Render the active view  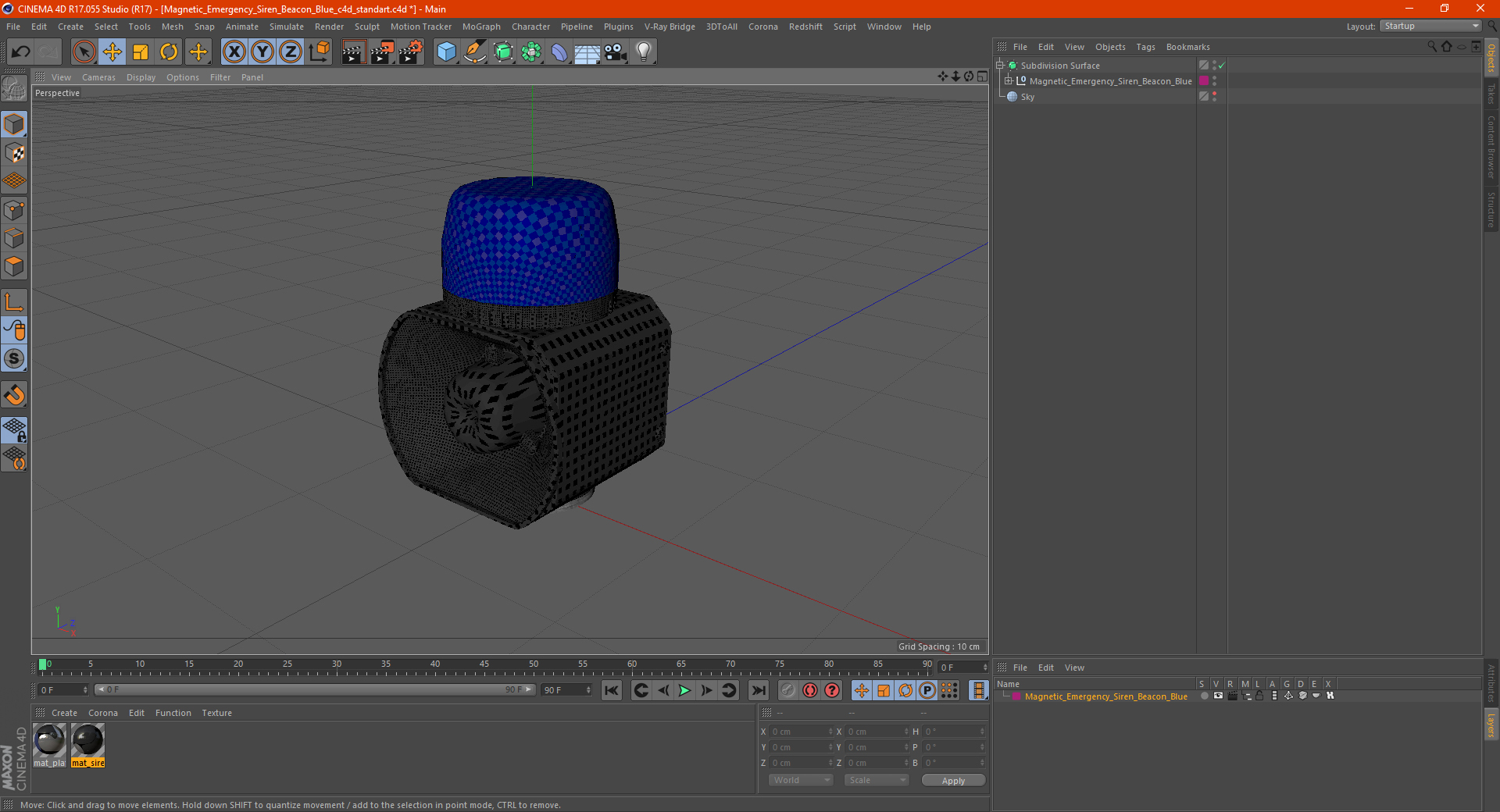point(353,52)
